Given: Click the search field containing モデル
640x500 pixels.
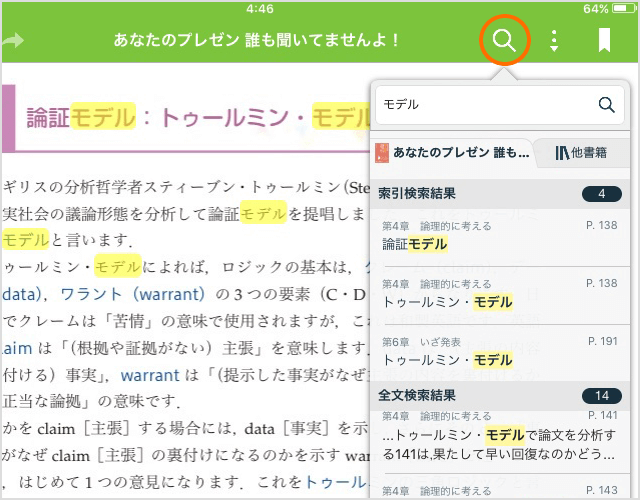Looking at the screenshot, I should click(500, 105).
